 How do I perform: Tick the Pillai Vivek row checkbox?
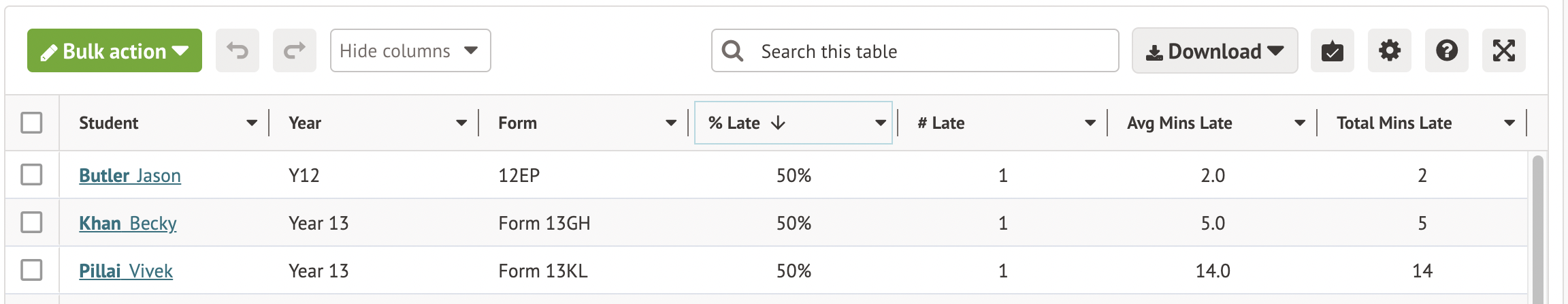[x=31, y=270]
